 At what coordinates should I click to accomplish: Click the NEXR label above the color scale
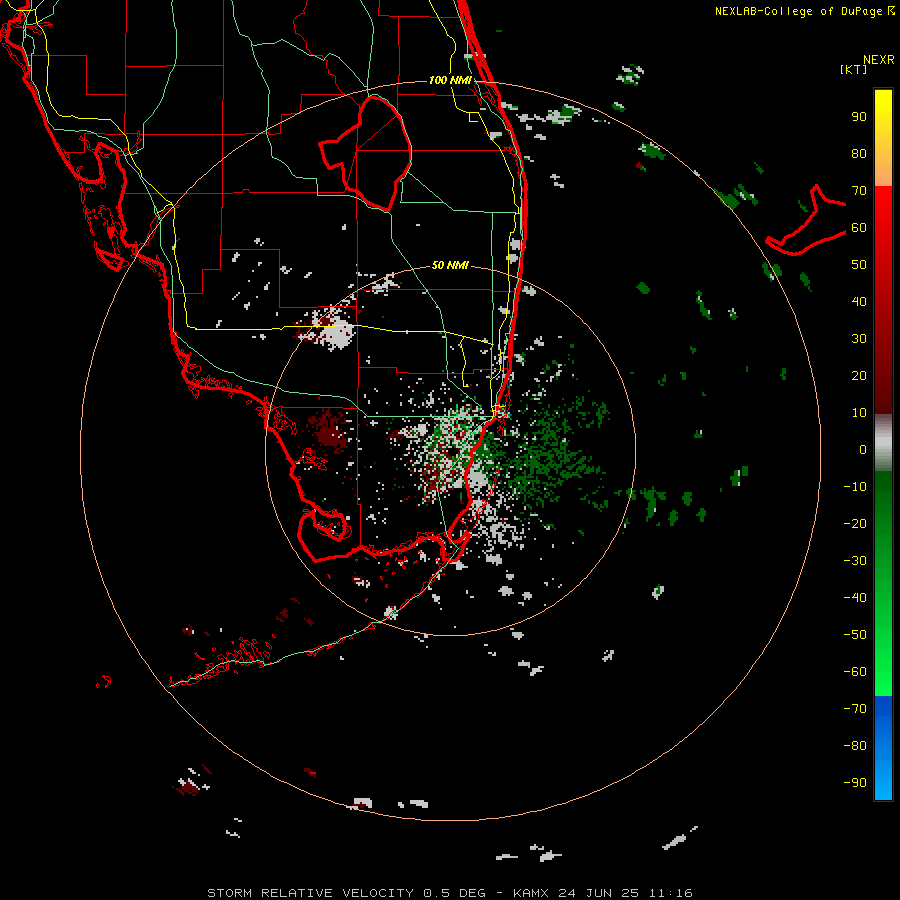879,60
